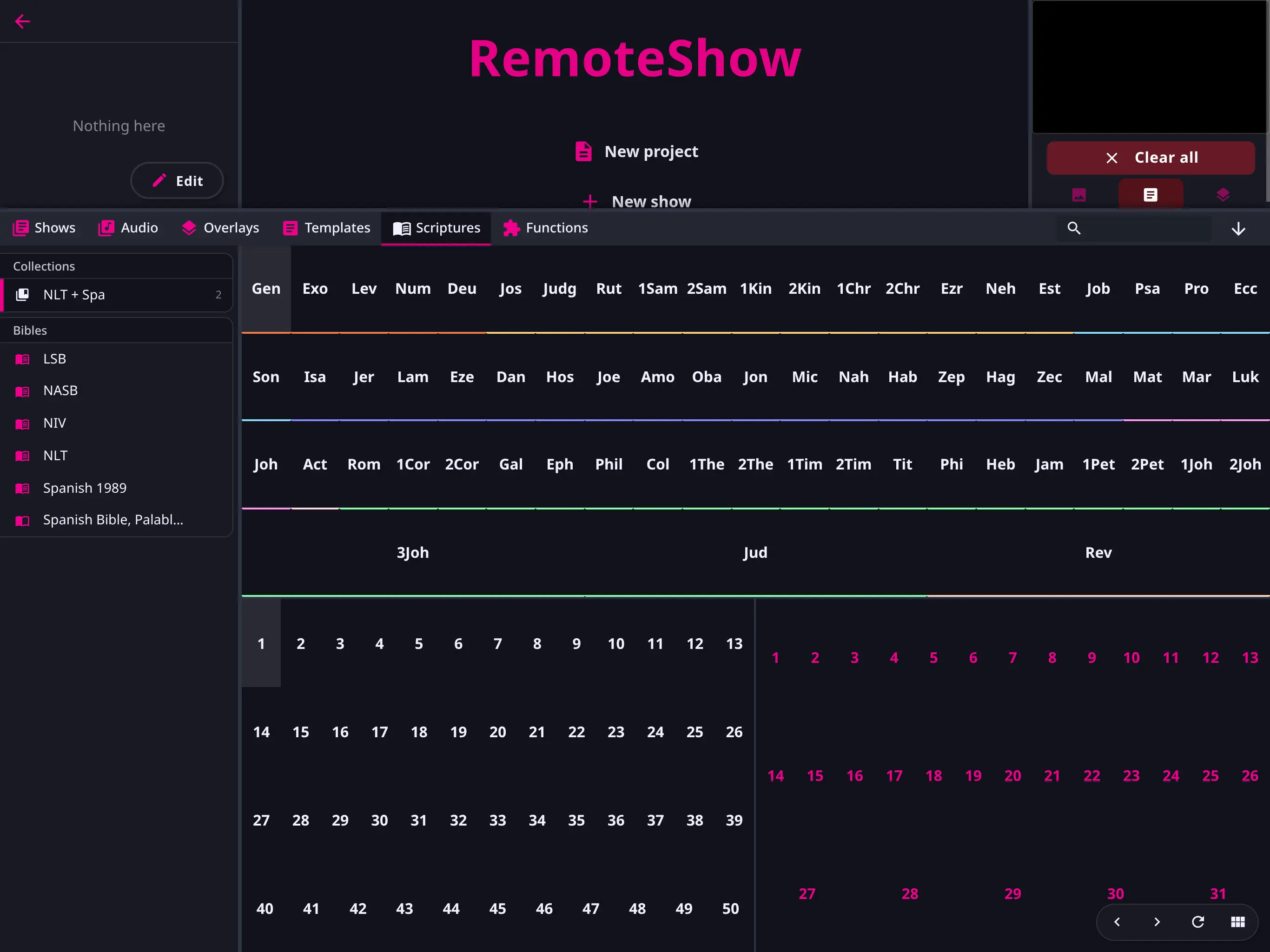Select the NIV Bible translation

point(54,423)
